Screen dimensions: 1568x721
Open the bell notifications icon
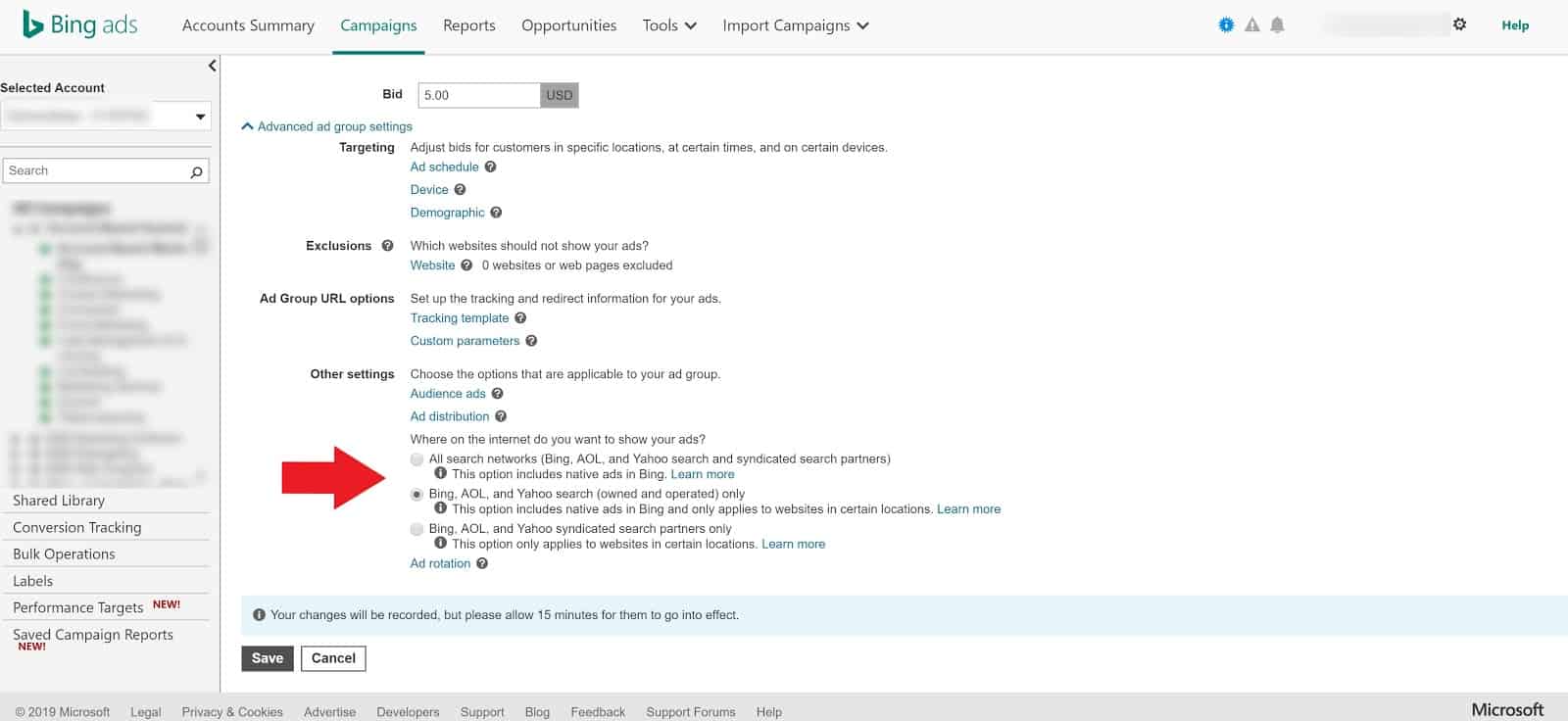(1277, 25)
